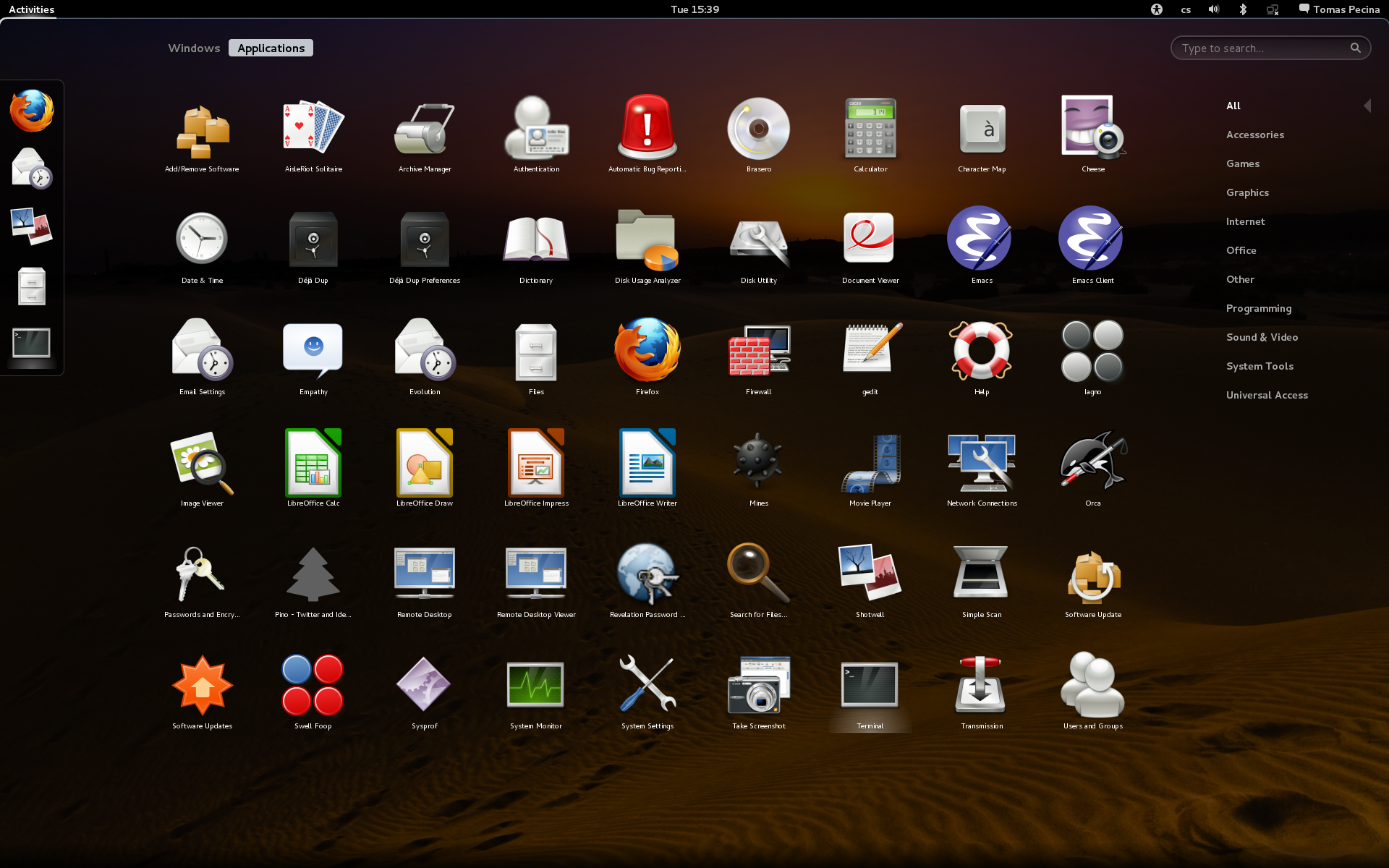Launch Brasero disc burner
The width and height of the screenshot is (1389, 868).
click(x=759, y=135)
